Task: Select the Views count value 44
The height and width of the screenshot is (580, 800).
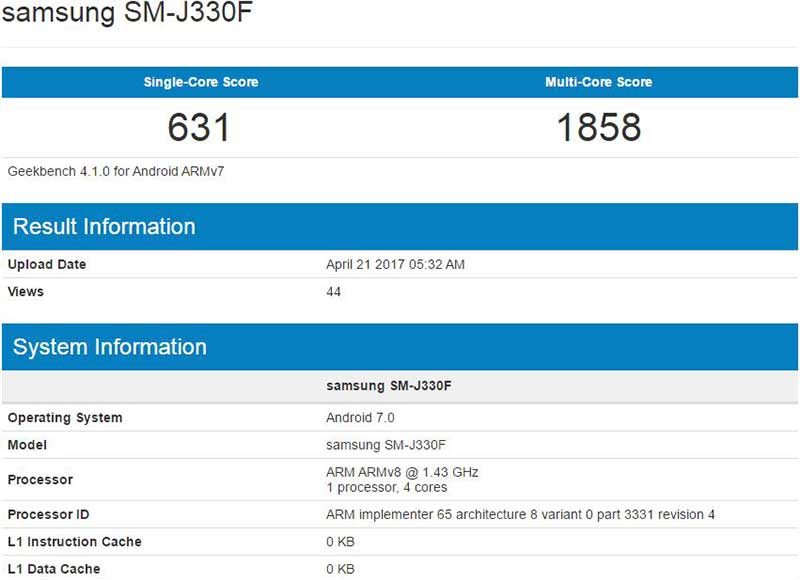Action: point(334,292)
